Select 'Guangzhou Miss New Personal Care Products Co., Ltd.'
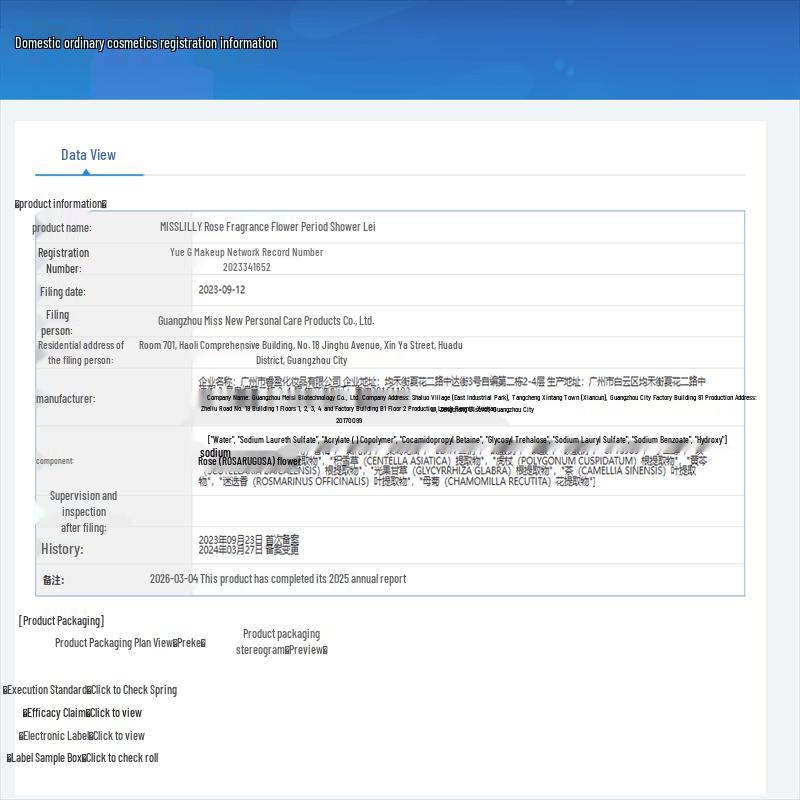 [266, 321]
